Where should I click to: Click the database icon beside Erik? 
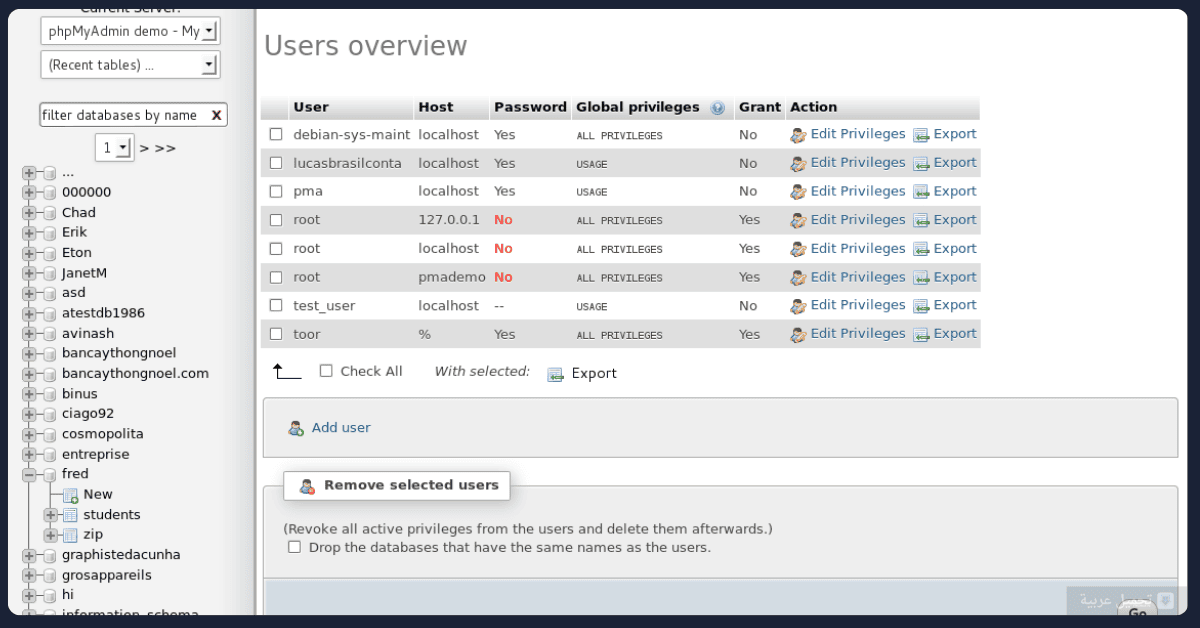coord(49,233)
